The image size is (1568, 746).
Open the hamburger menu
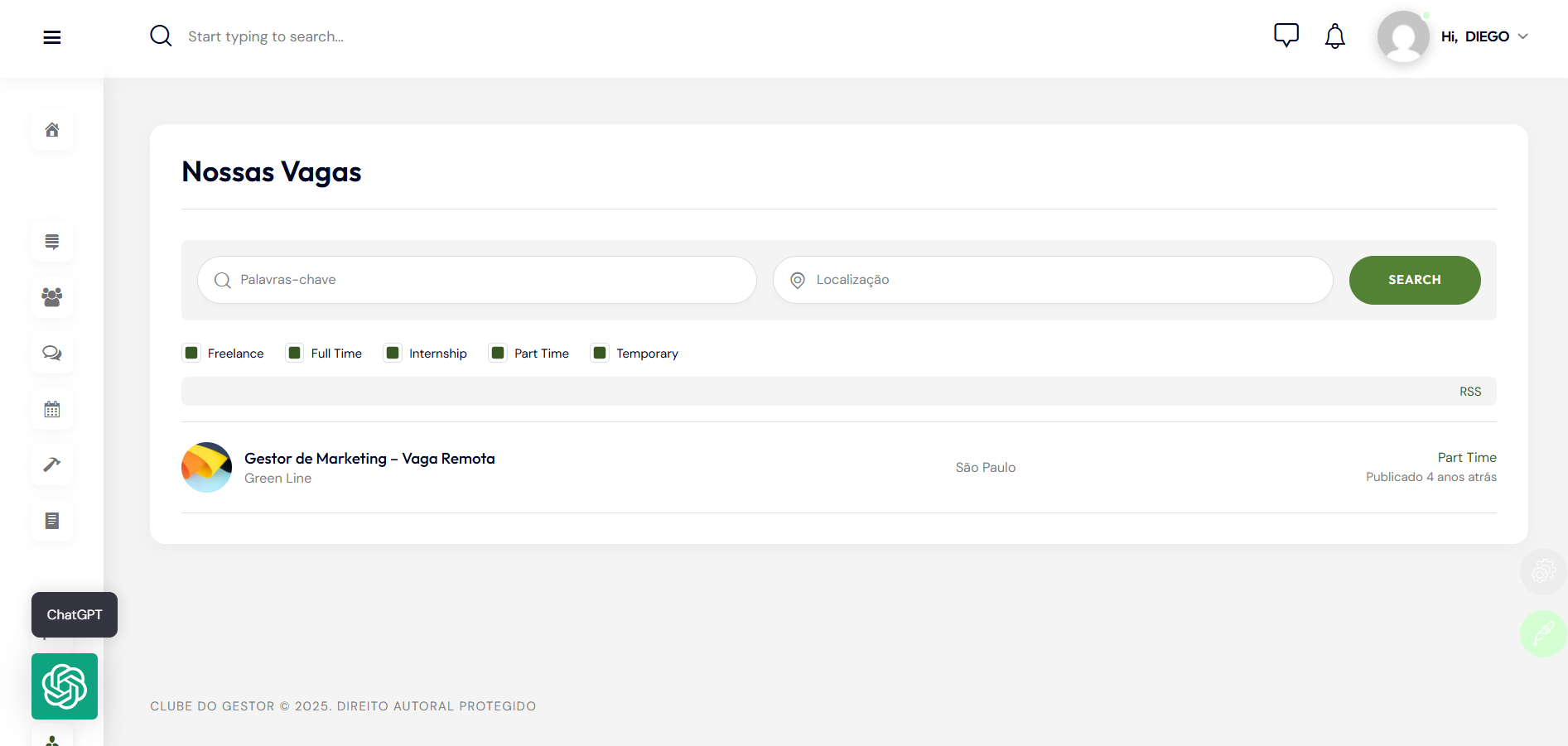(52, 37)
